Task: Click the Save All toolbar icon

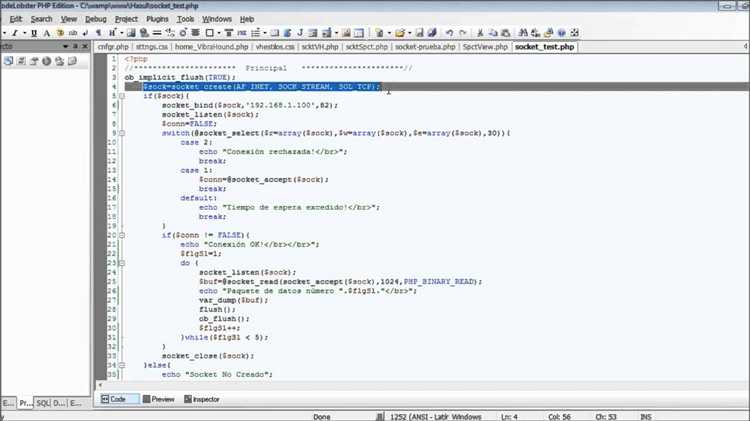Action: [432, 33]
